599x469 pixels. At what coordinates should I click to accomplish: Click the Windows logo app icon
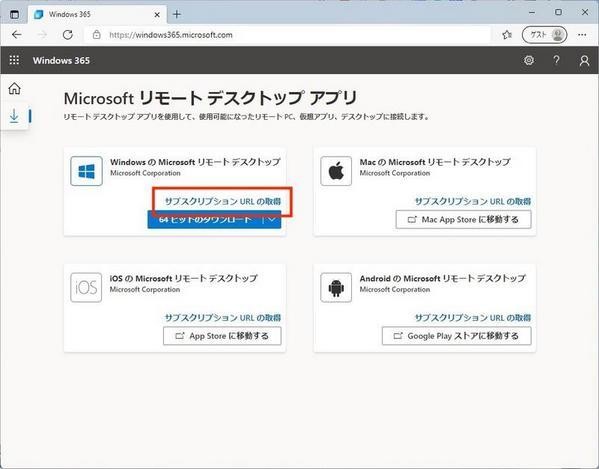(x=86, y=171)
